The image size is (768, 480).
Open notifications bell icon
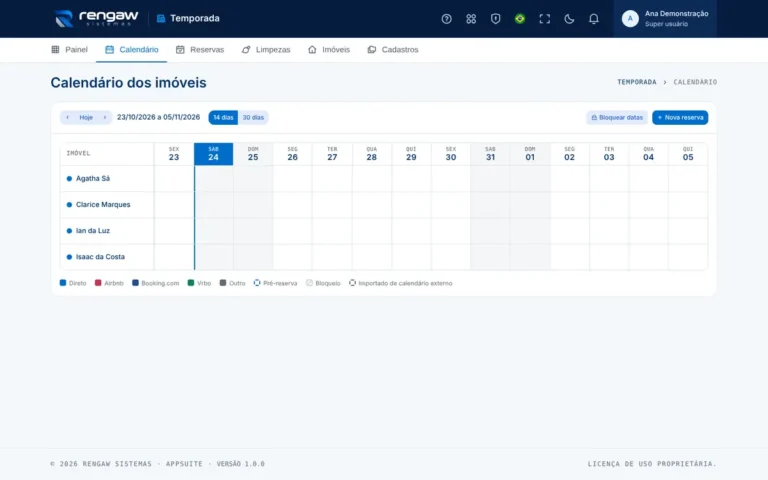(593, 19)
